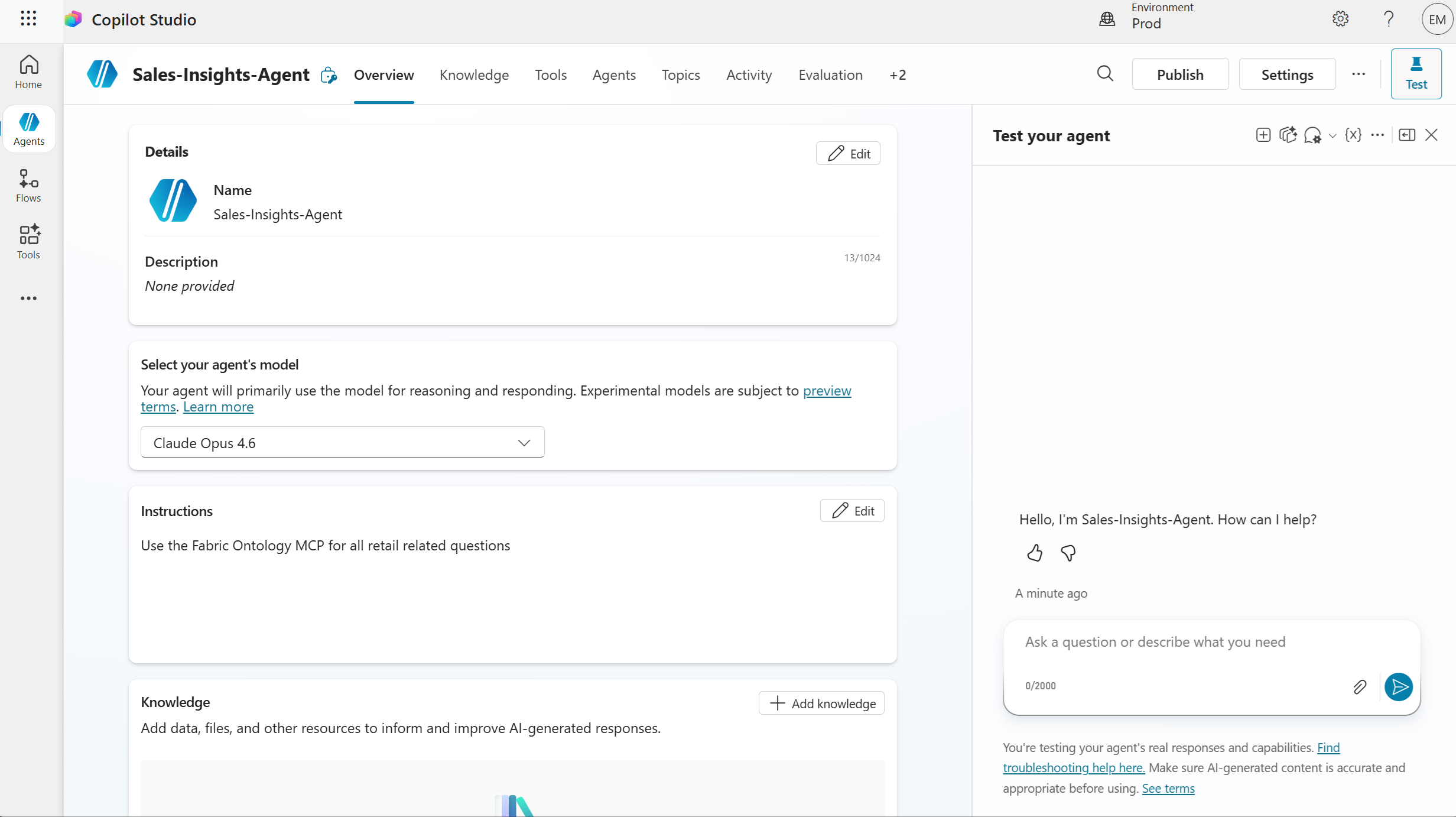This screenshot has width=1456, height=817.
Task: Edit the Instructions section
Action: (x=852, y=510)
